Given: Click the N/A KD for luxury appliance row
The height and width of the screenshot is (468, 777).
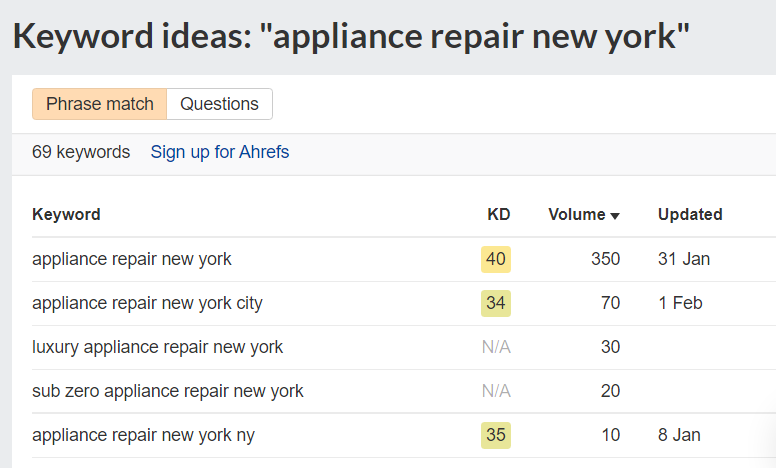Looking at the screenshot, I should tap(496, 347).
